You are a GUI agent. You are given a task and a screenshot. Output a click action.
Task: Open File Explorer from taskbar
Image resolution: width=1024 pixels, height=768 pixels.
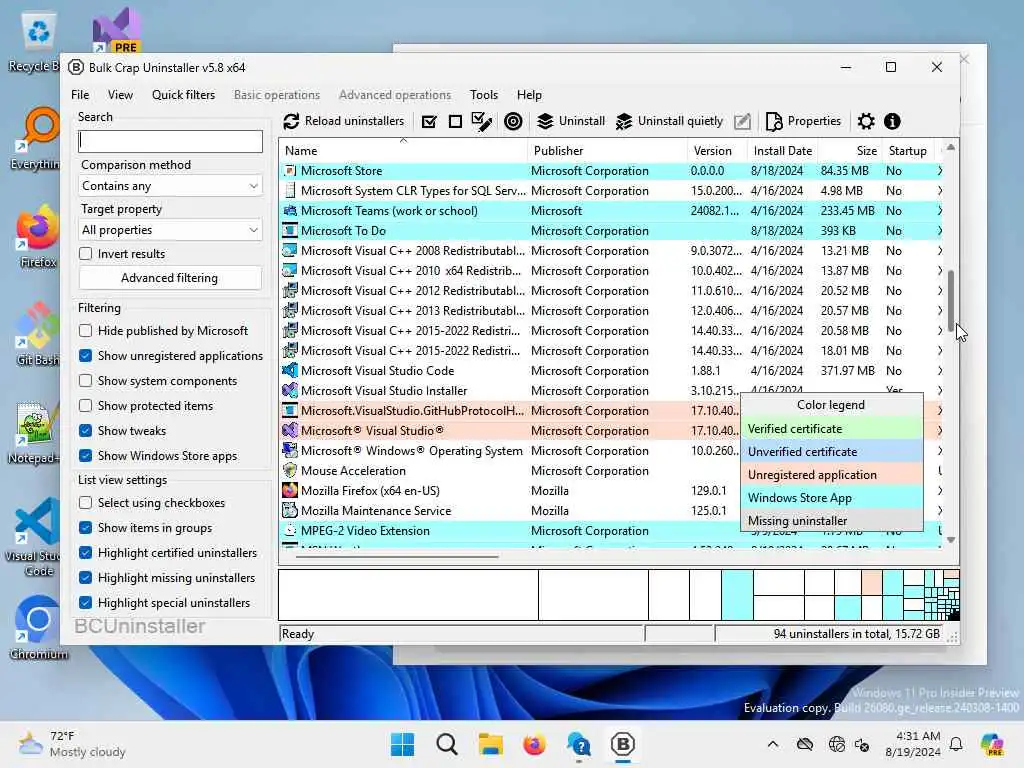pos(490,744)
